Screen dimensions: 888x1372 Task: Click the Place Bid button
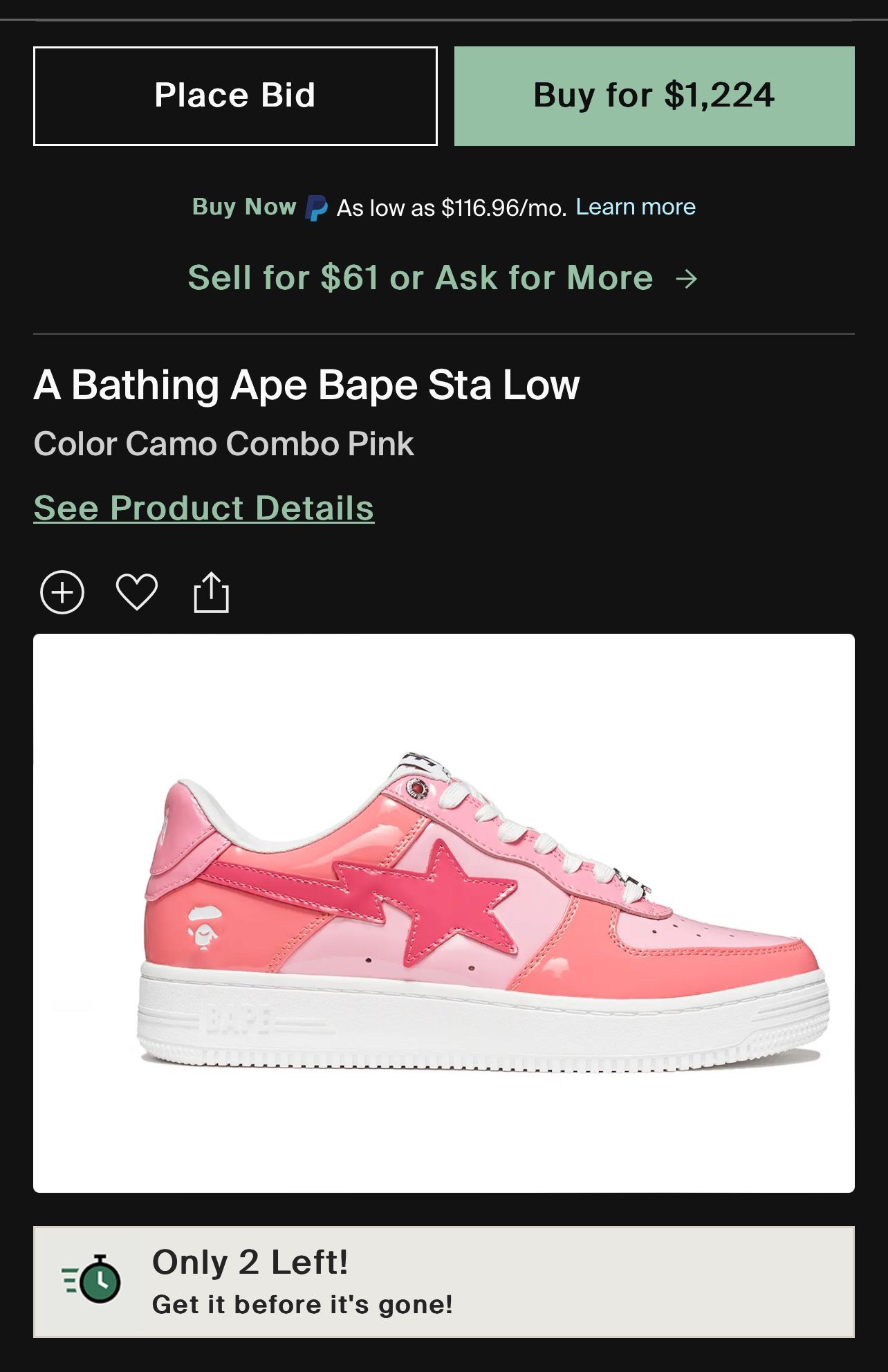(x=235, y=96)
